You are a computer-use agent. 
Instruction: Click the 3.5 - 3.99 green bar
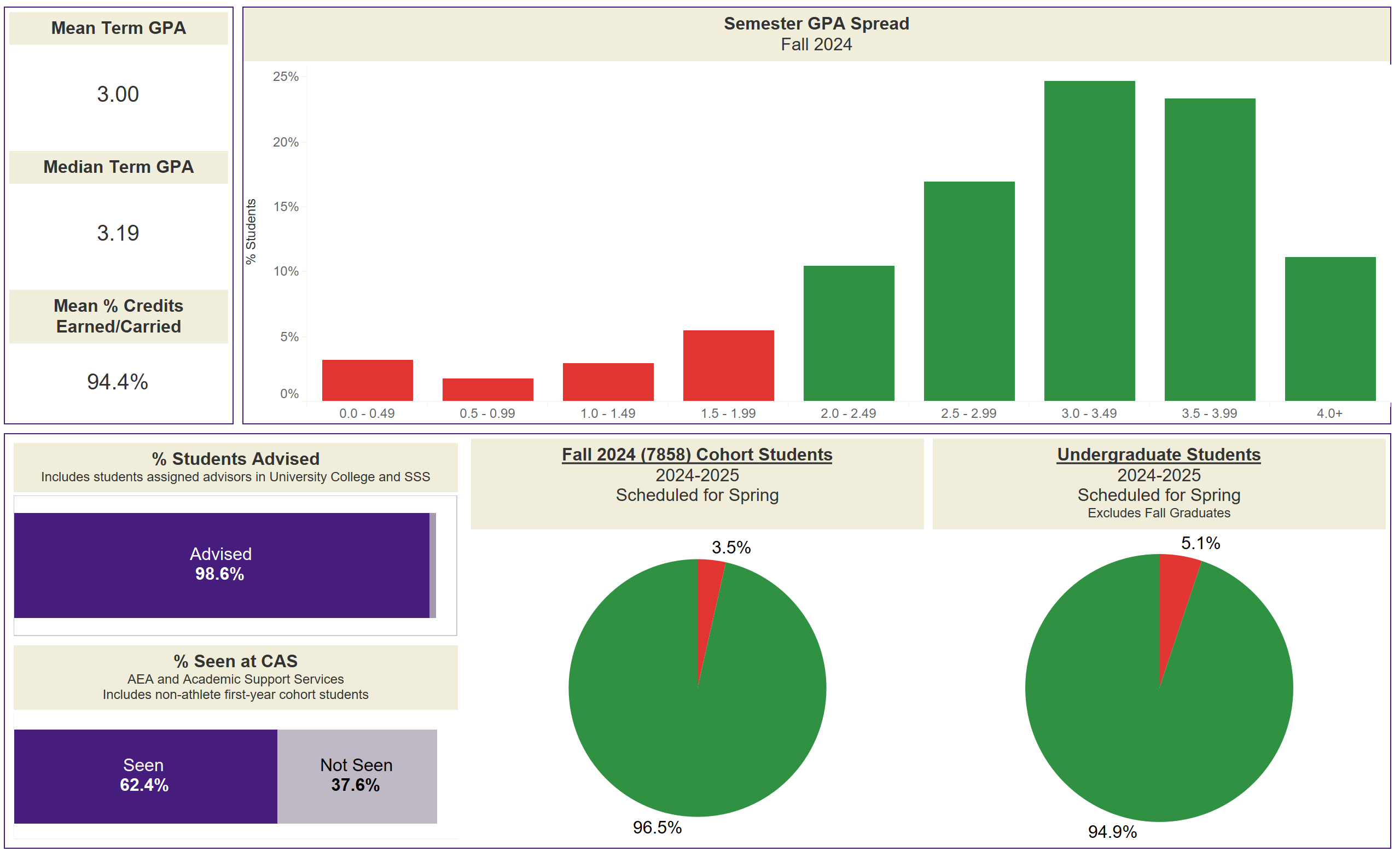[x=1210, y=250]
